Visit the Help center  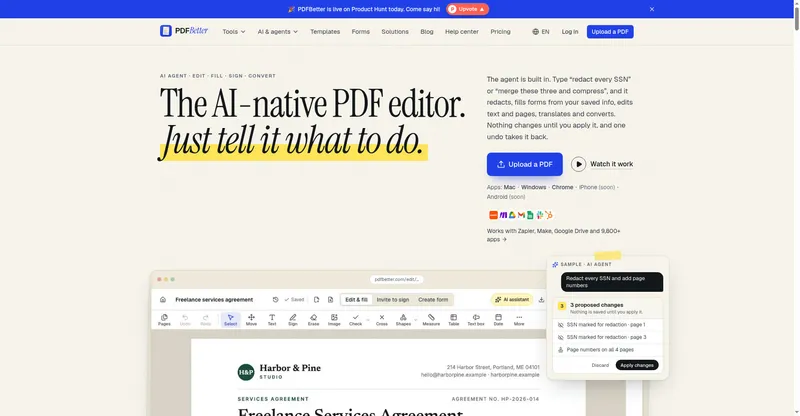click(462, 32)
